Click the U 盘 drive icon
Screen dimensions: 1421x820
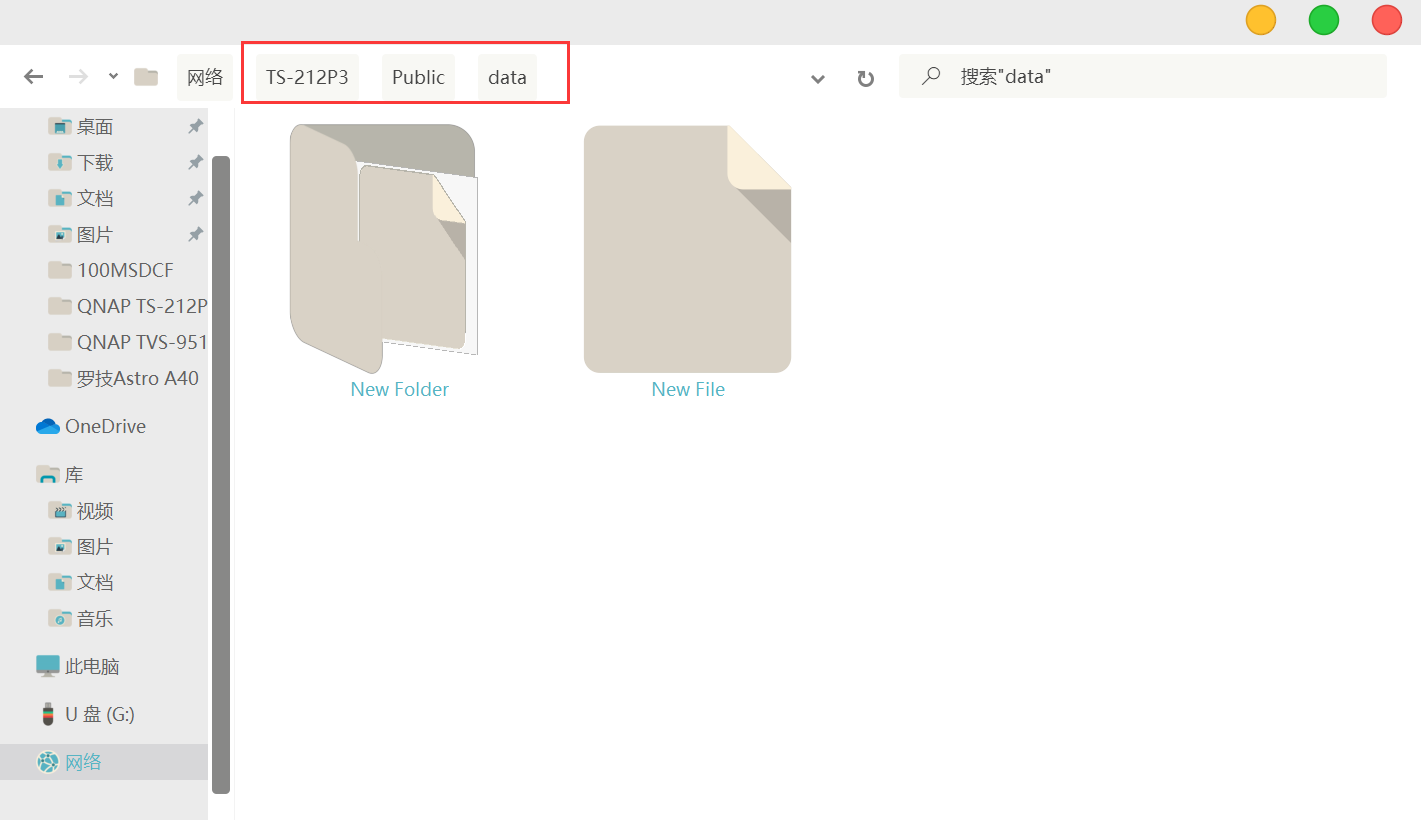click(48, 714)
